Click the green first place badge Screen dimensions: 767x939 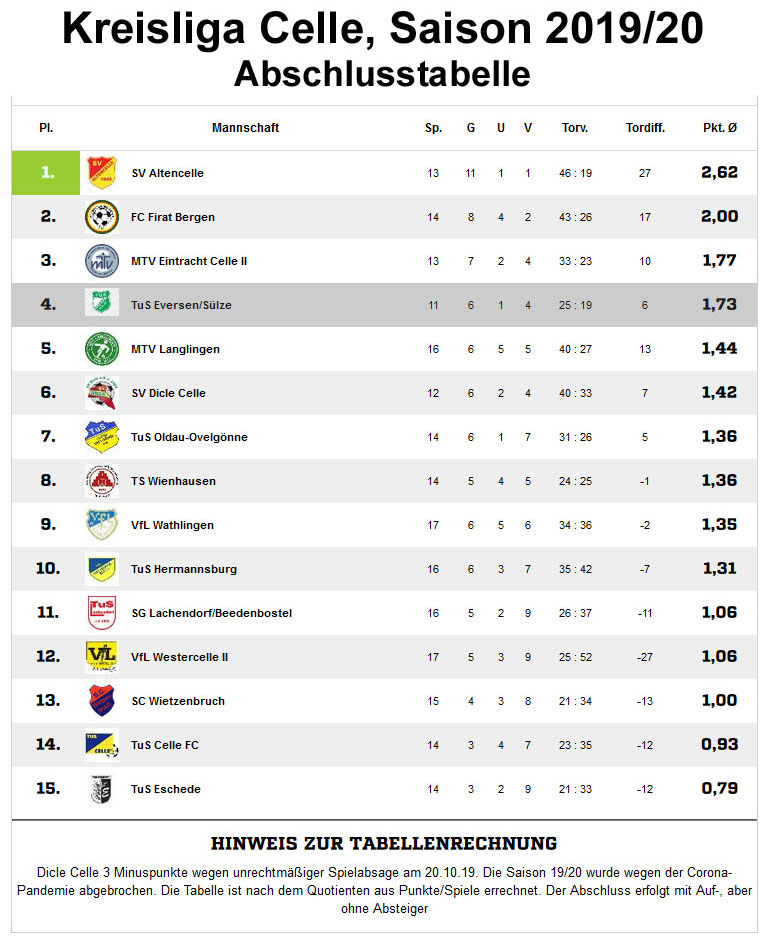coord(46,173)
